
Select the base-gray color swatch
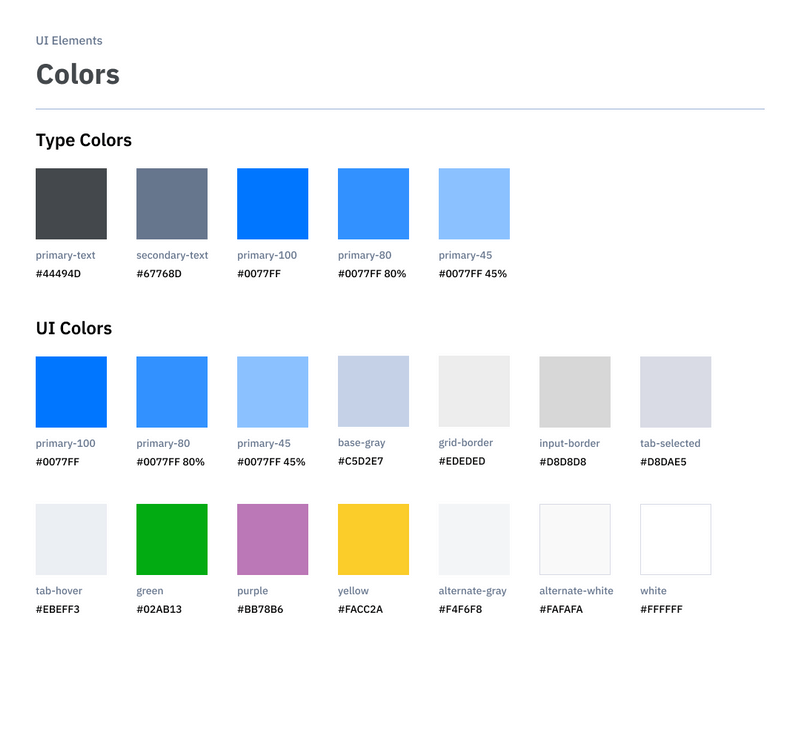373,392
